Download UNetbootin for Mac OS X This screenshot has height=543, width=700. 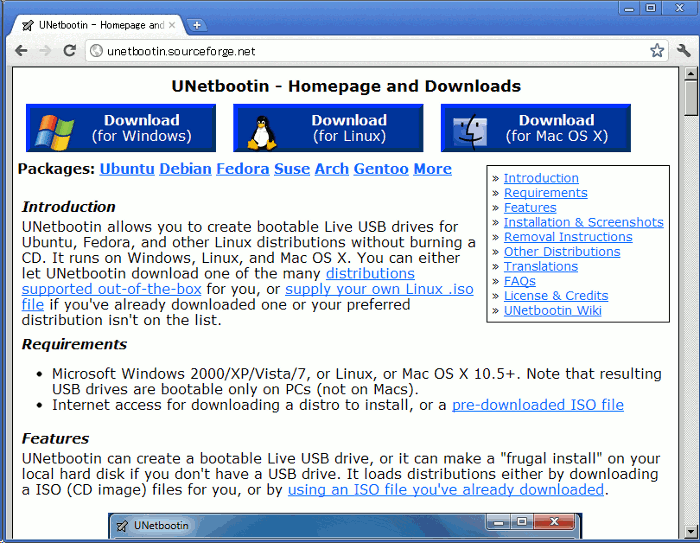coord(535,128)
